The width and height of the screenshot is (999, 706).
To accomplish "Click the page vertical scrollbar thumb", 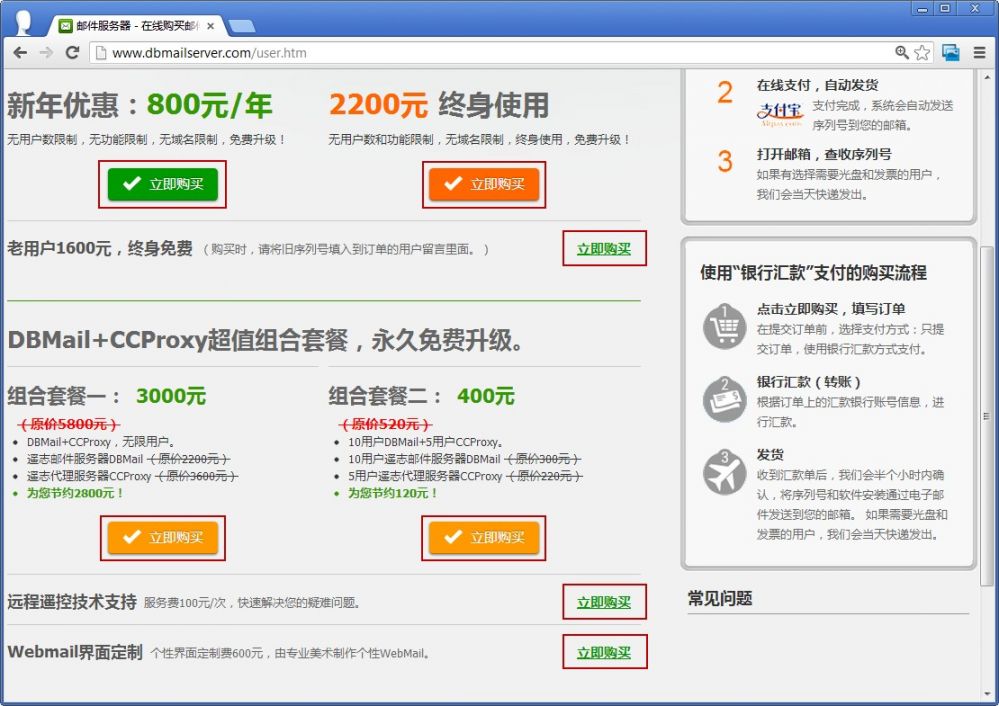I will click(986, 415).
